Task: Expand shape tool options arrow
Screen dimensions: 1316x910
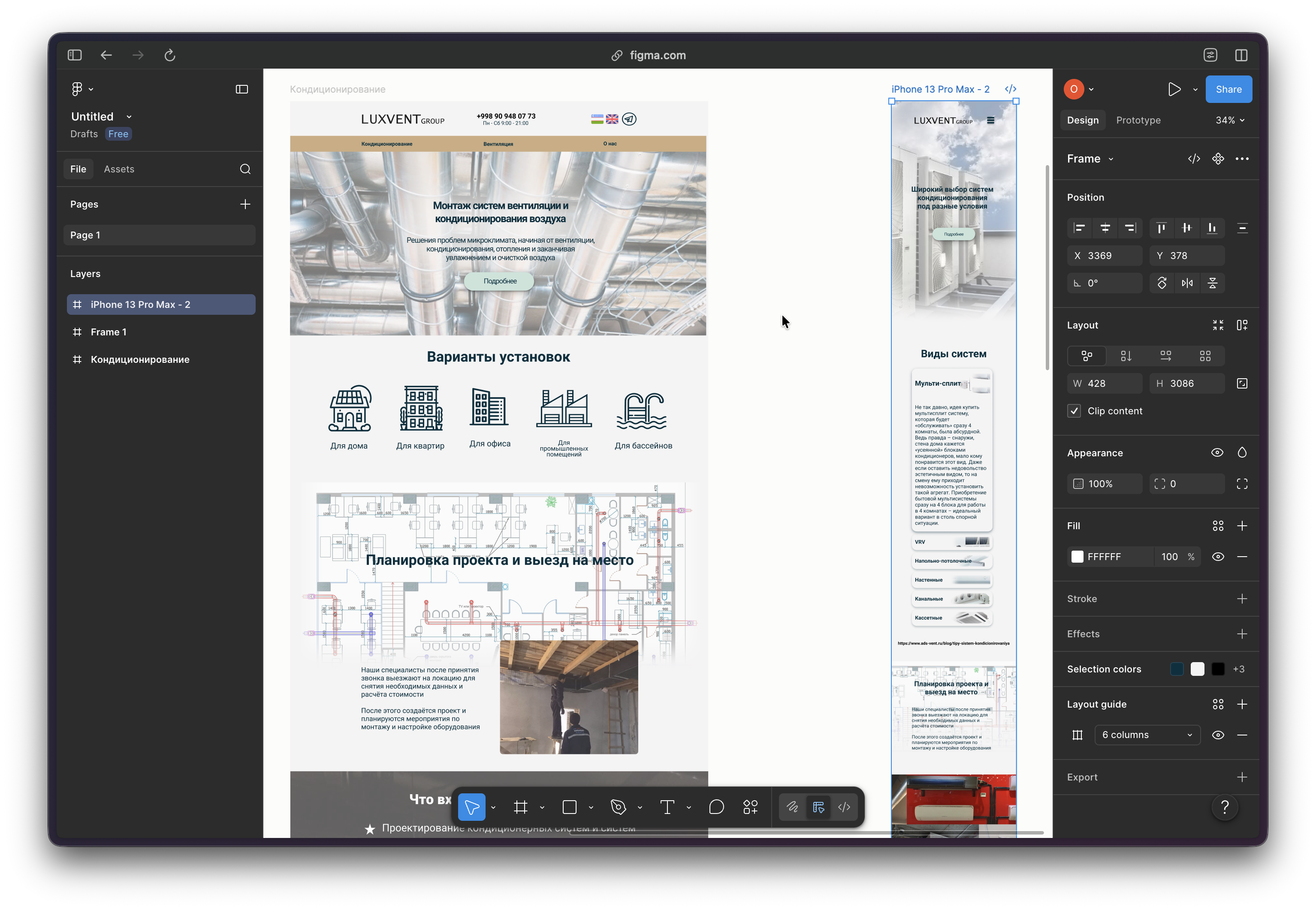Action: [x=591, y=808]
